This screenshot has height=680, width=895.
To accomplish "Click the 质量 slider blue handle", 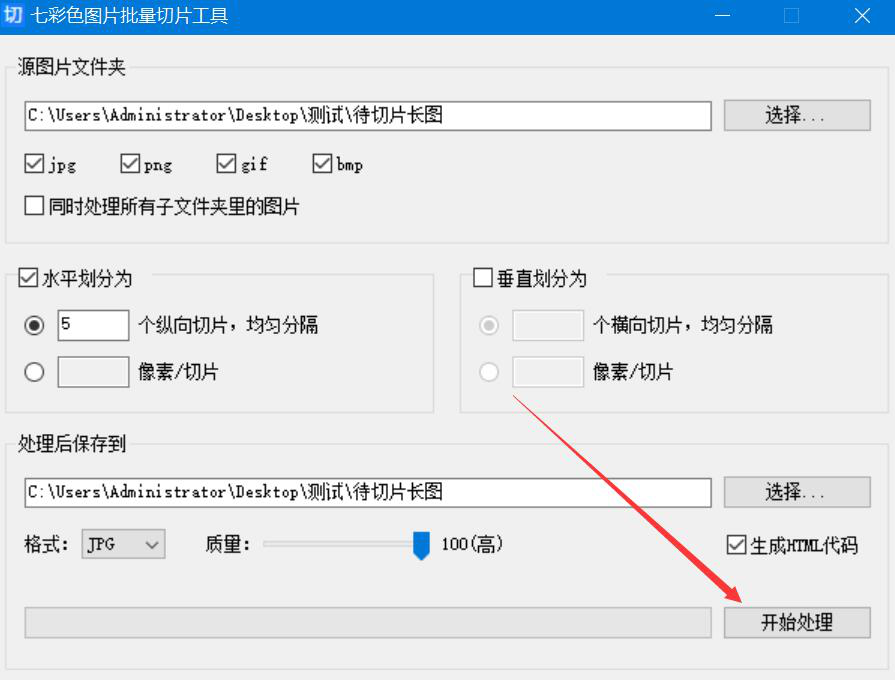I will pyautogui.click(x=421, y=545).
